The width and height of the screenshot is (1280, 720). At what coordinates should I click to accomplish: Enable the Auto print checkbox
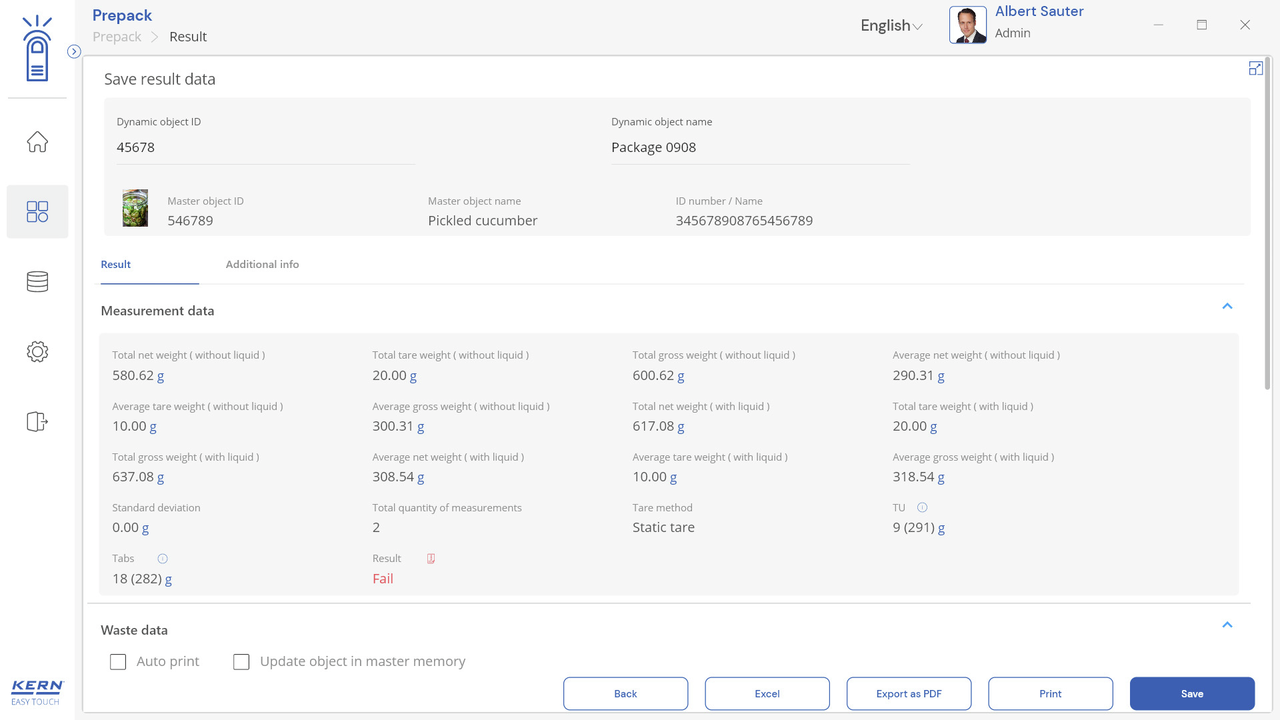point(118,662)
